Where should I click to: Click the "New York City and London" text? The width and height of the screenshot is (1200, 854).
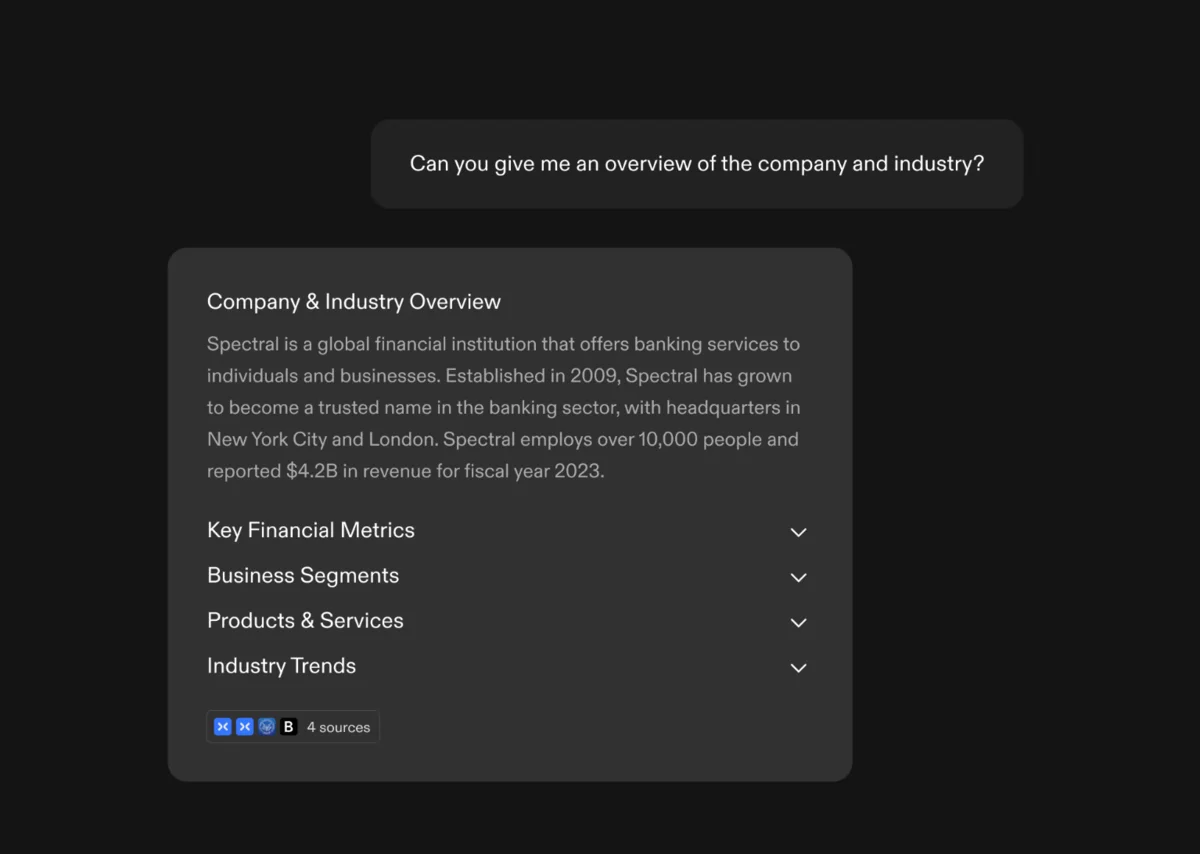[322, 439]
